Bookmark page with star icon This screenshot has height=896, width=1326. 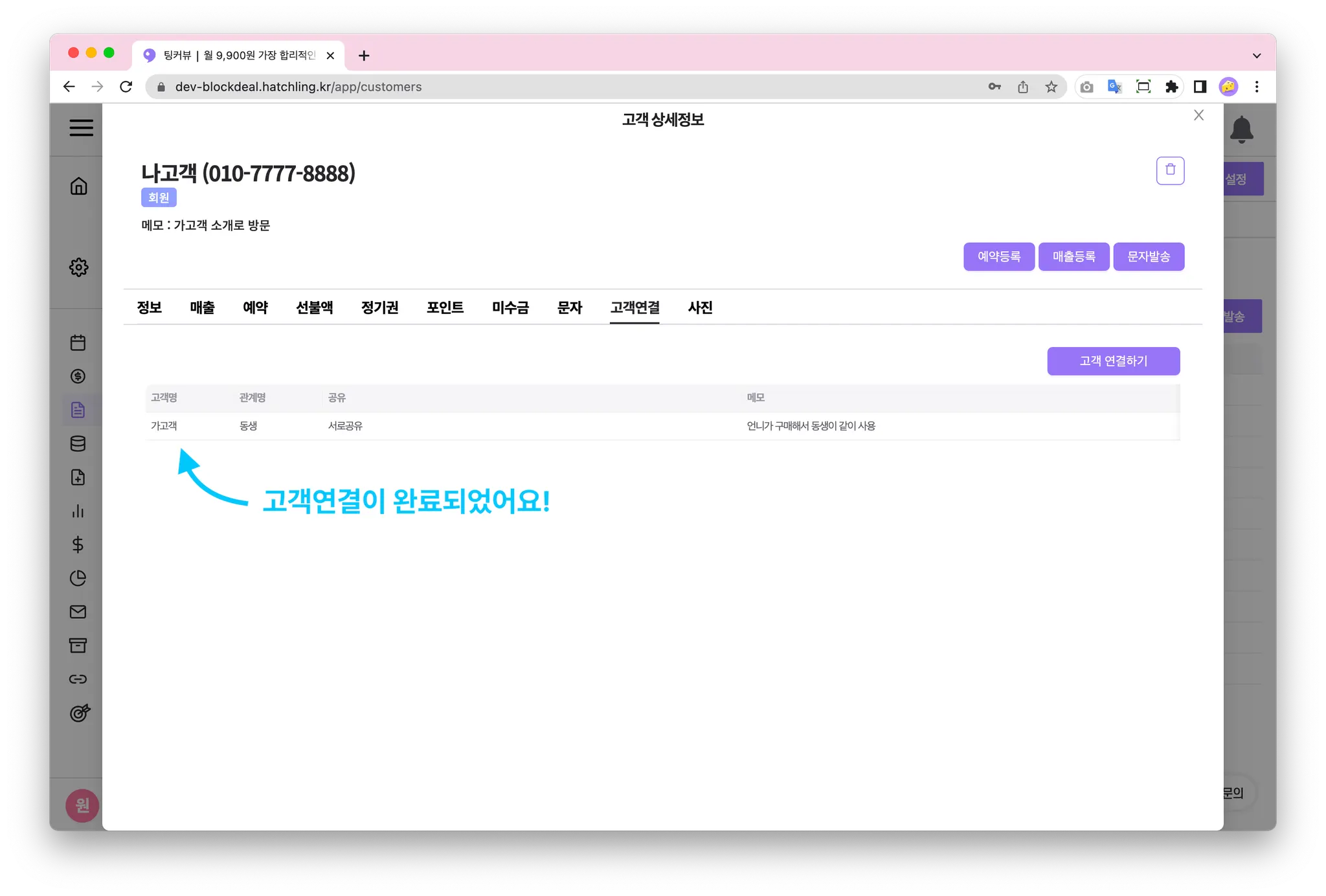[x=1051, y=87]
